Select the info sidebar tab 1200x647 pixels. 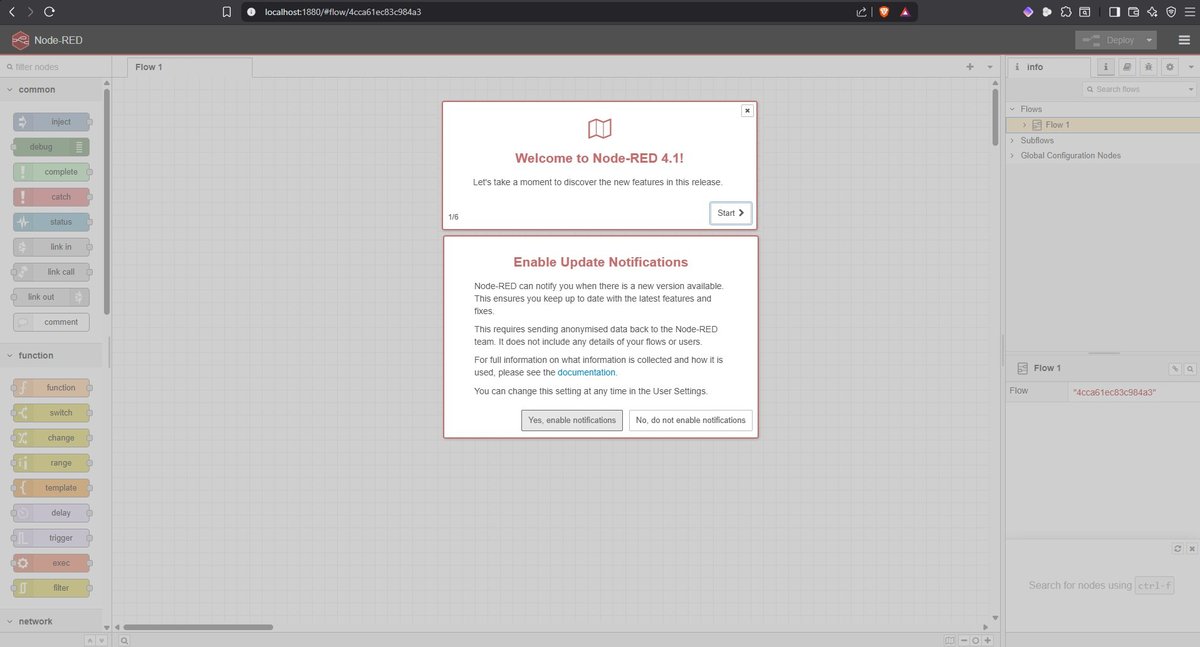click(1048, 67)
